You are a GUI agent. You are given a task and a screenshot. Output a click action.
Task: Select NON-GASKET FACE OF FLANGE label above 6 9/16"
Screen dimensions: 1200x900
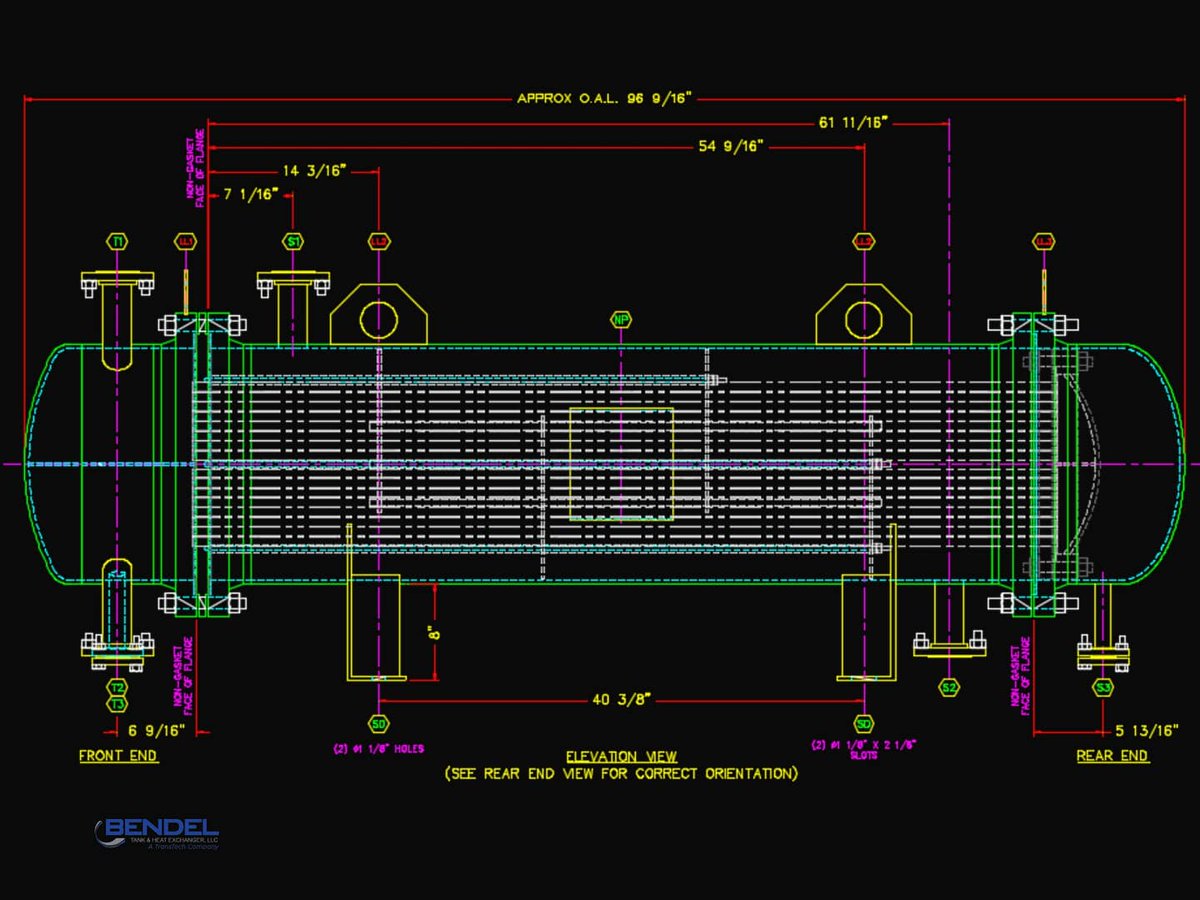184,675
